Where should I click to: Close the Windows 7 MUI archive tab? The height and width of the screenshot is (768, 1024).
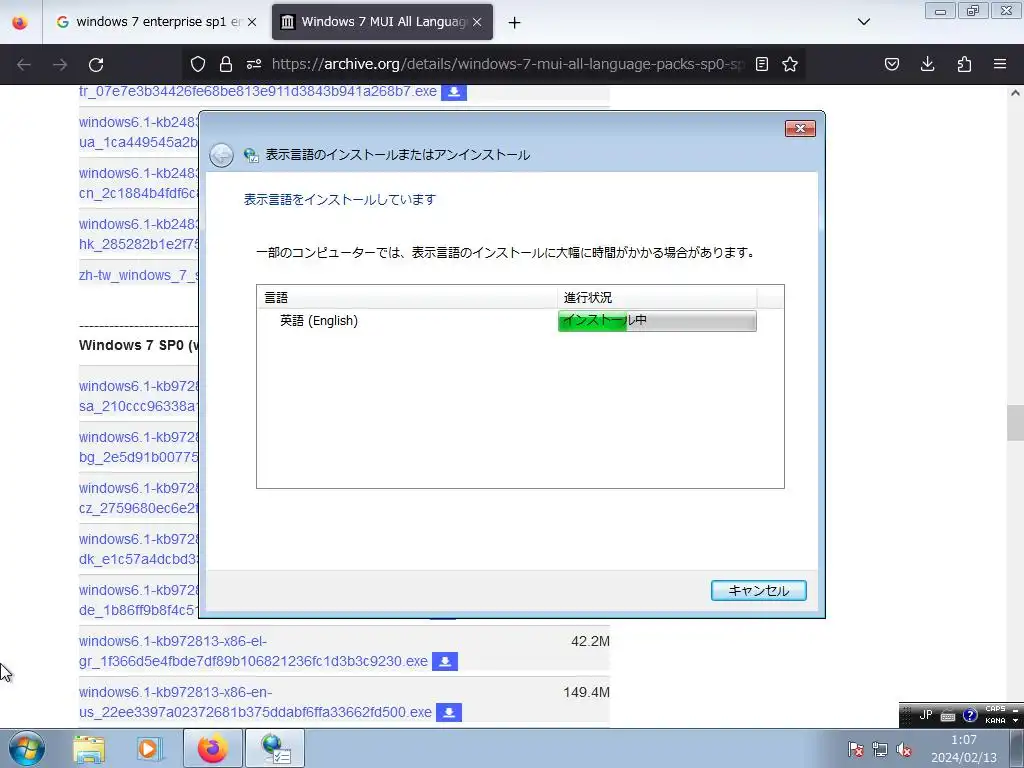coord(477,22)
